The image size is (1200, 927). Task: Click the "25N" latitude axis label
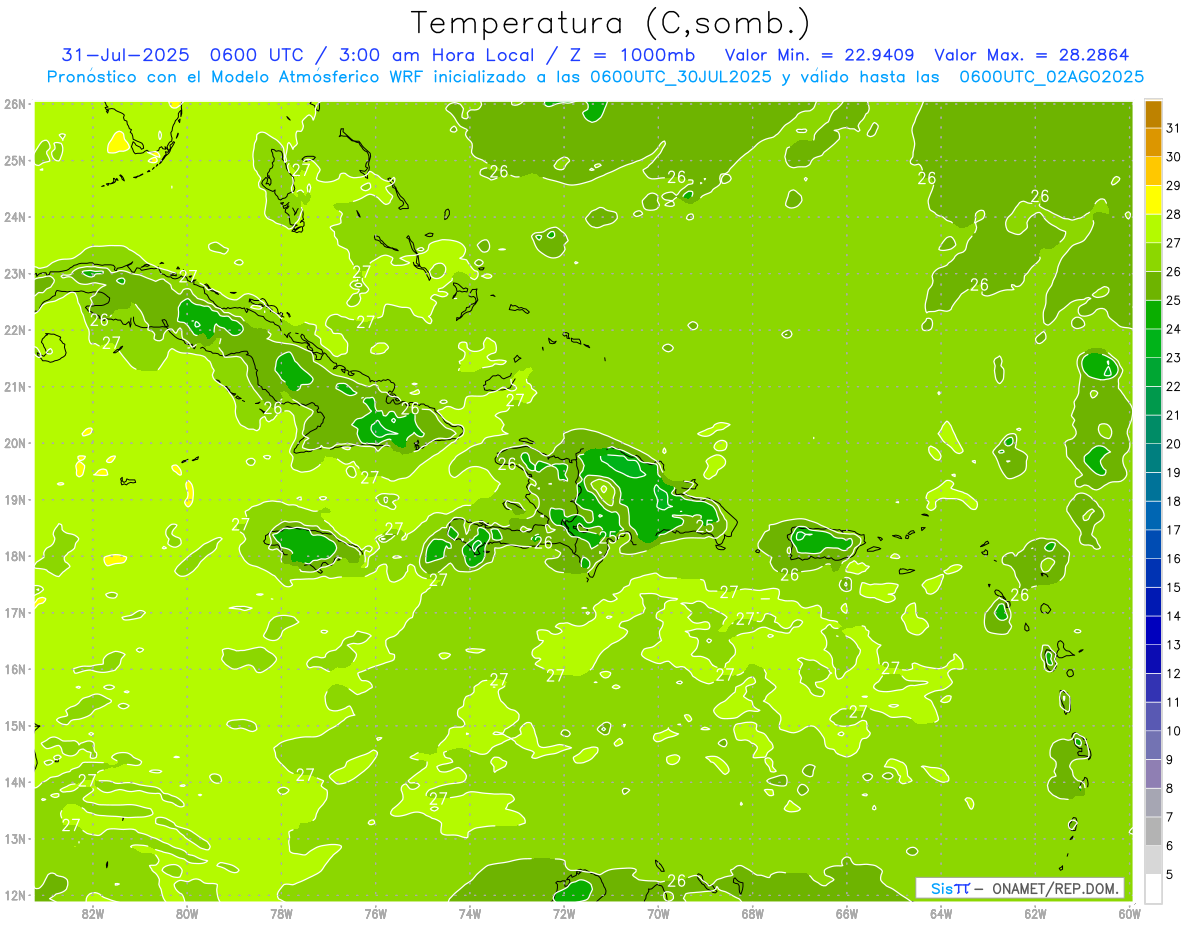(15, 160)
